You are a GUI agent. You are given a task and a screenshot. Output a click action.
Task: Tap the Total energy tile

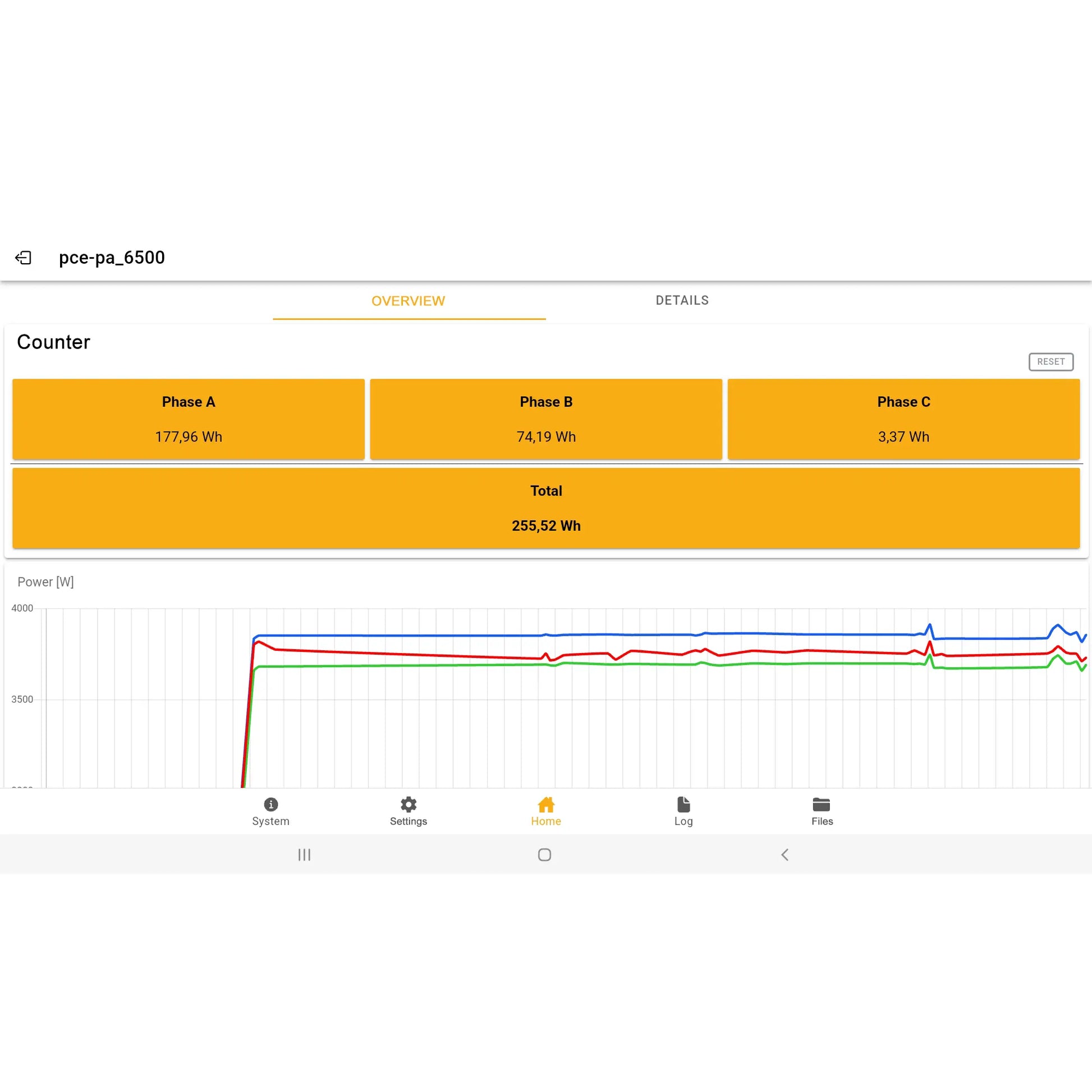point(546,508)
